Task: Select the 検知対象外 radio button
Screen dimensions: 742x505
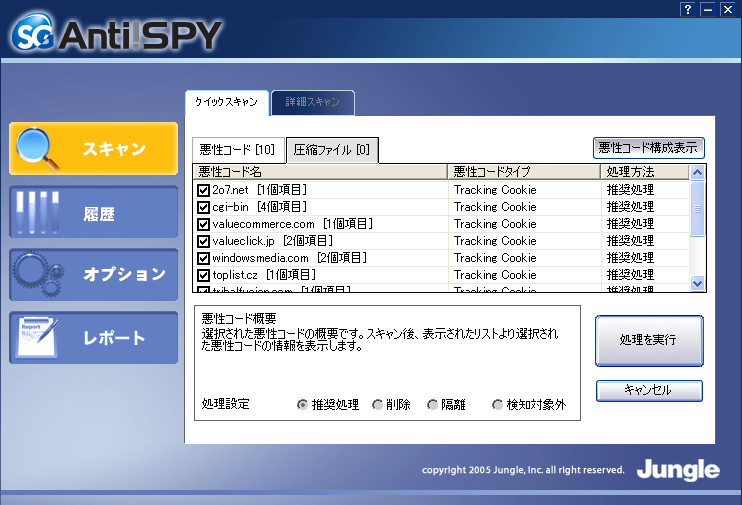Action: click(497, 405)
